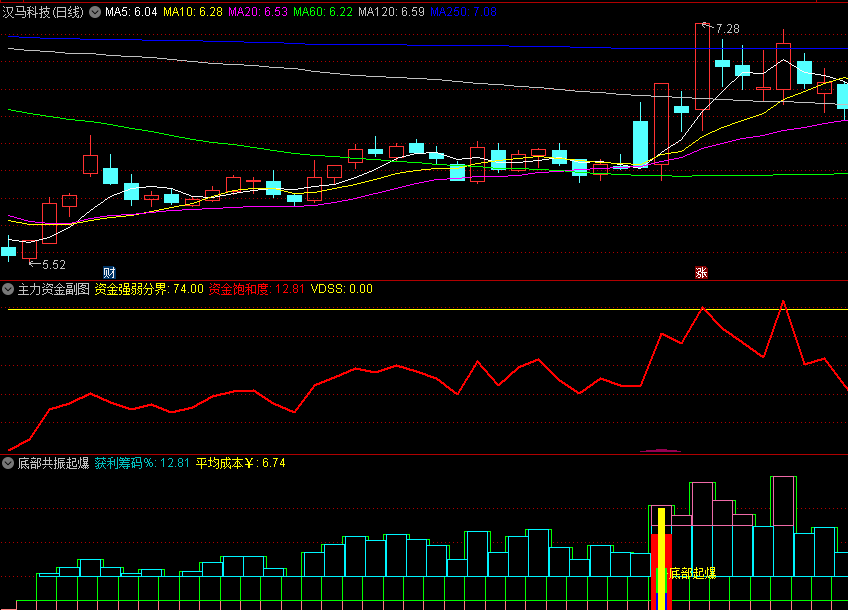
Task: Select the 主力资金副图 indicator name
Action: 54,289
